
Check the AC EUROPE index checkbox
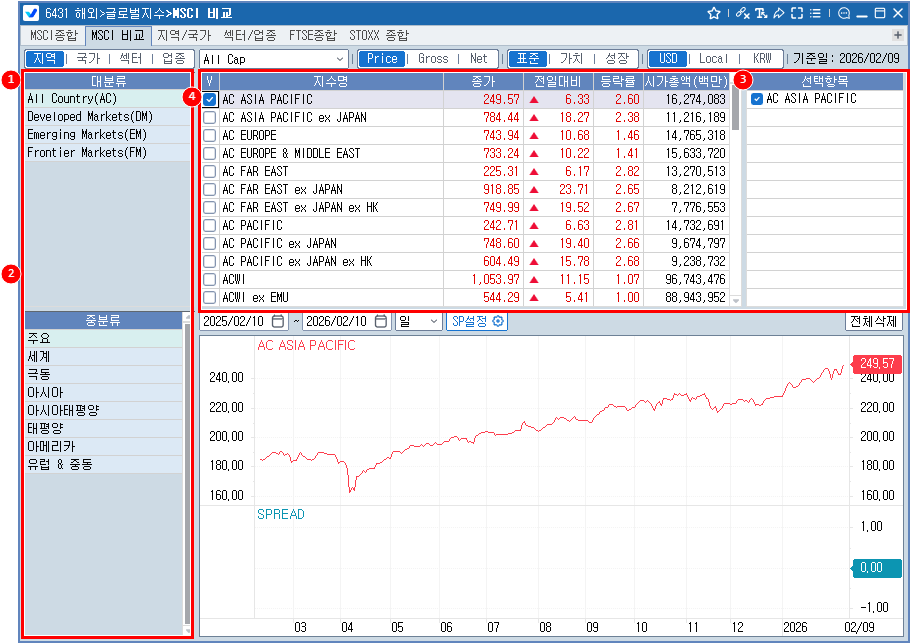coord(210,136)
